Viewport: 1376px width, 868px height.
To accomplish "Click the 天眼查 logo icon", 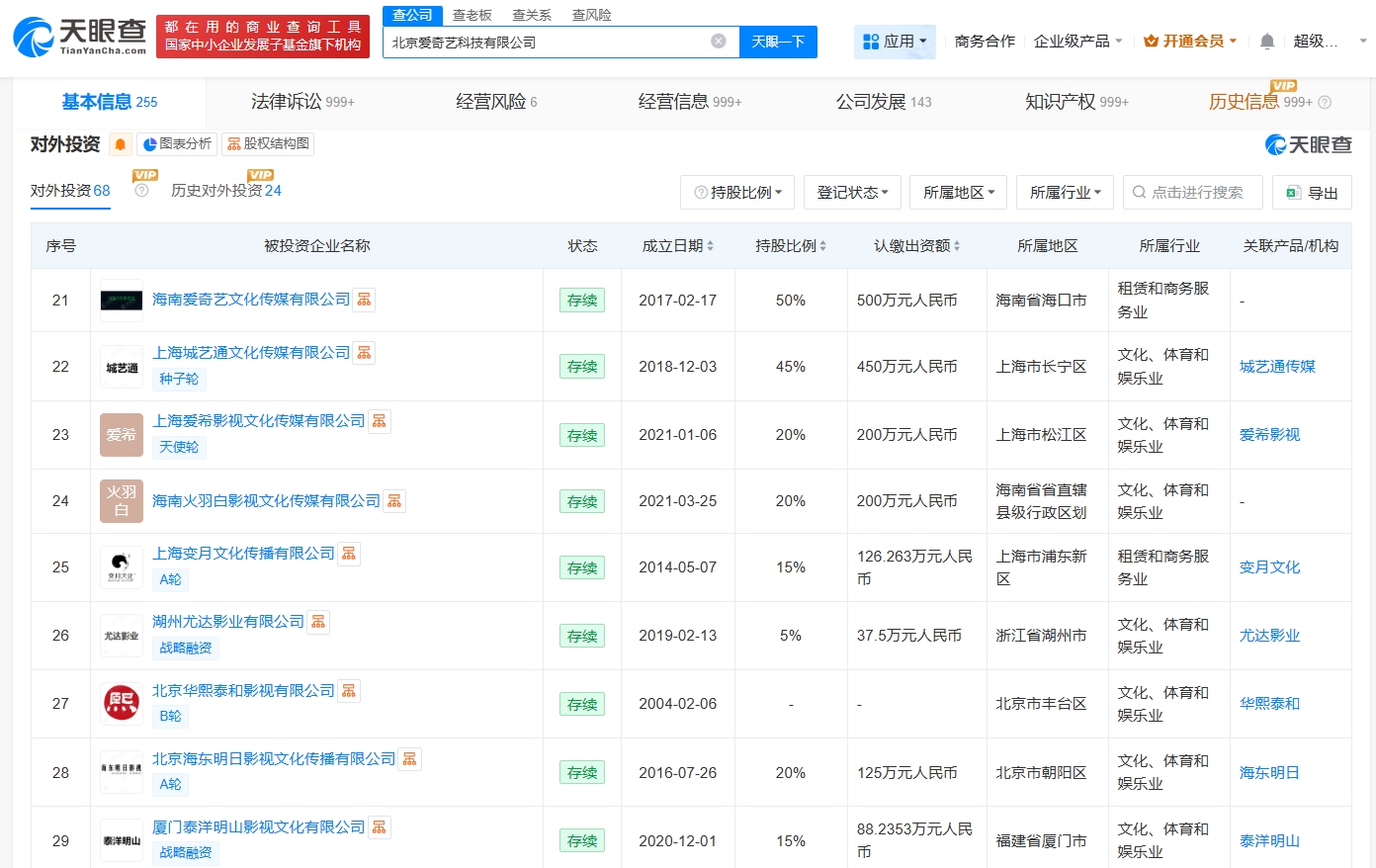I will pyautogui.click(x=36, y=37).
